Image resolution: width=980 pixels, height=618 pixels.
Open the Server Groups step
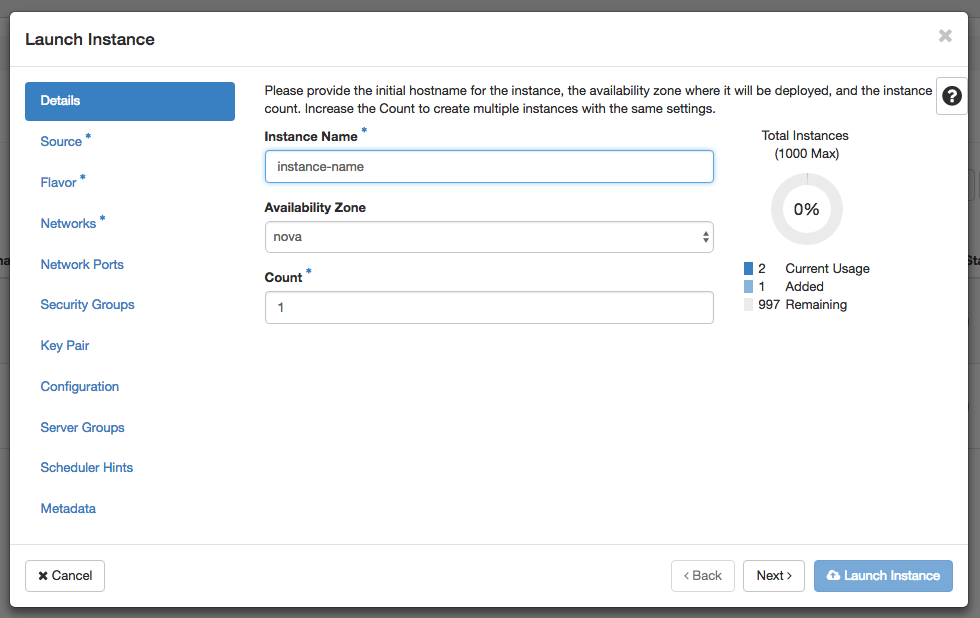coord(82,427)
